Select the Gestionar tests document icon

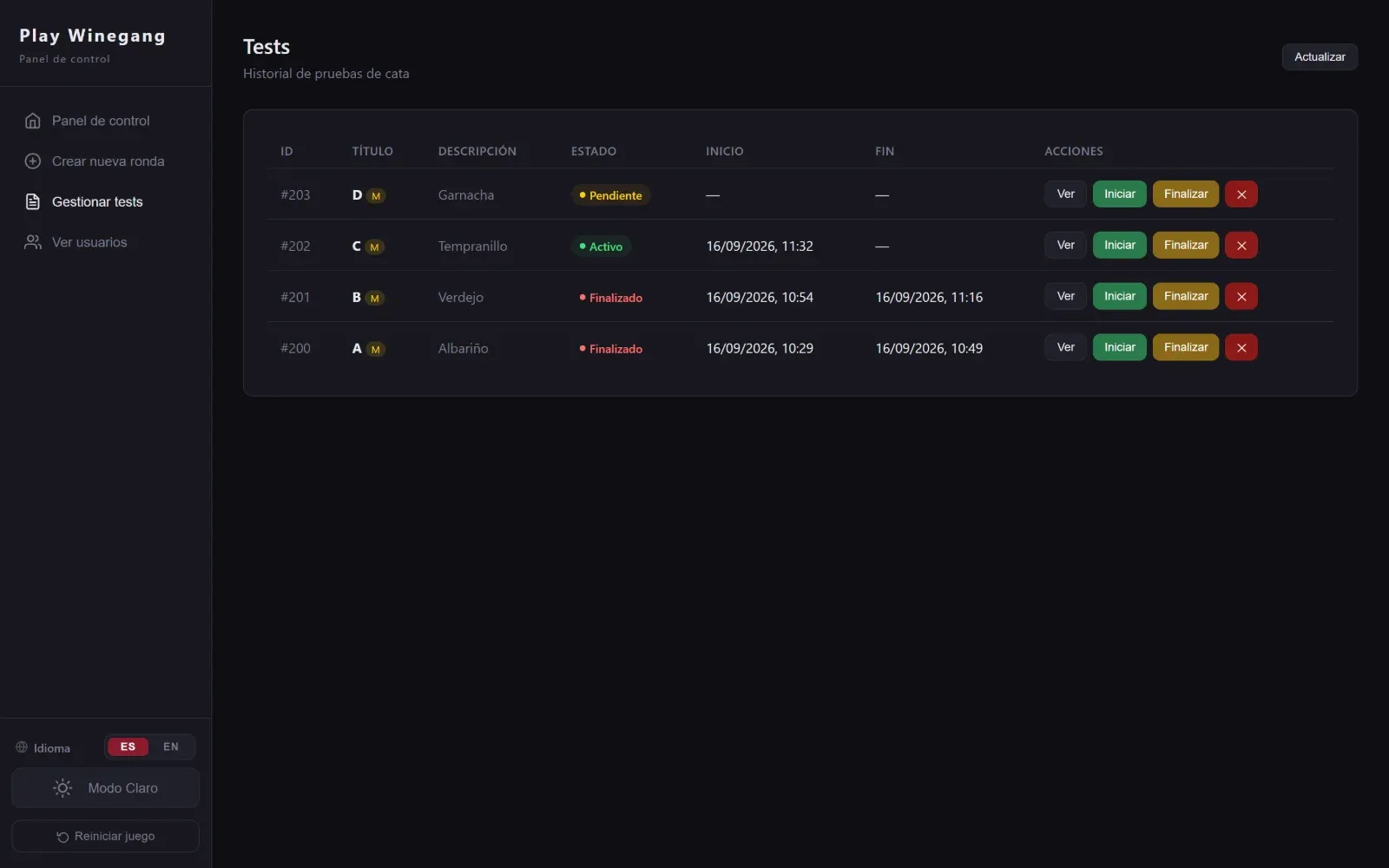(x=33, y=201)
